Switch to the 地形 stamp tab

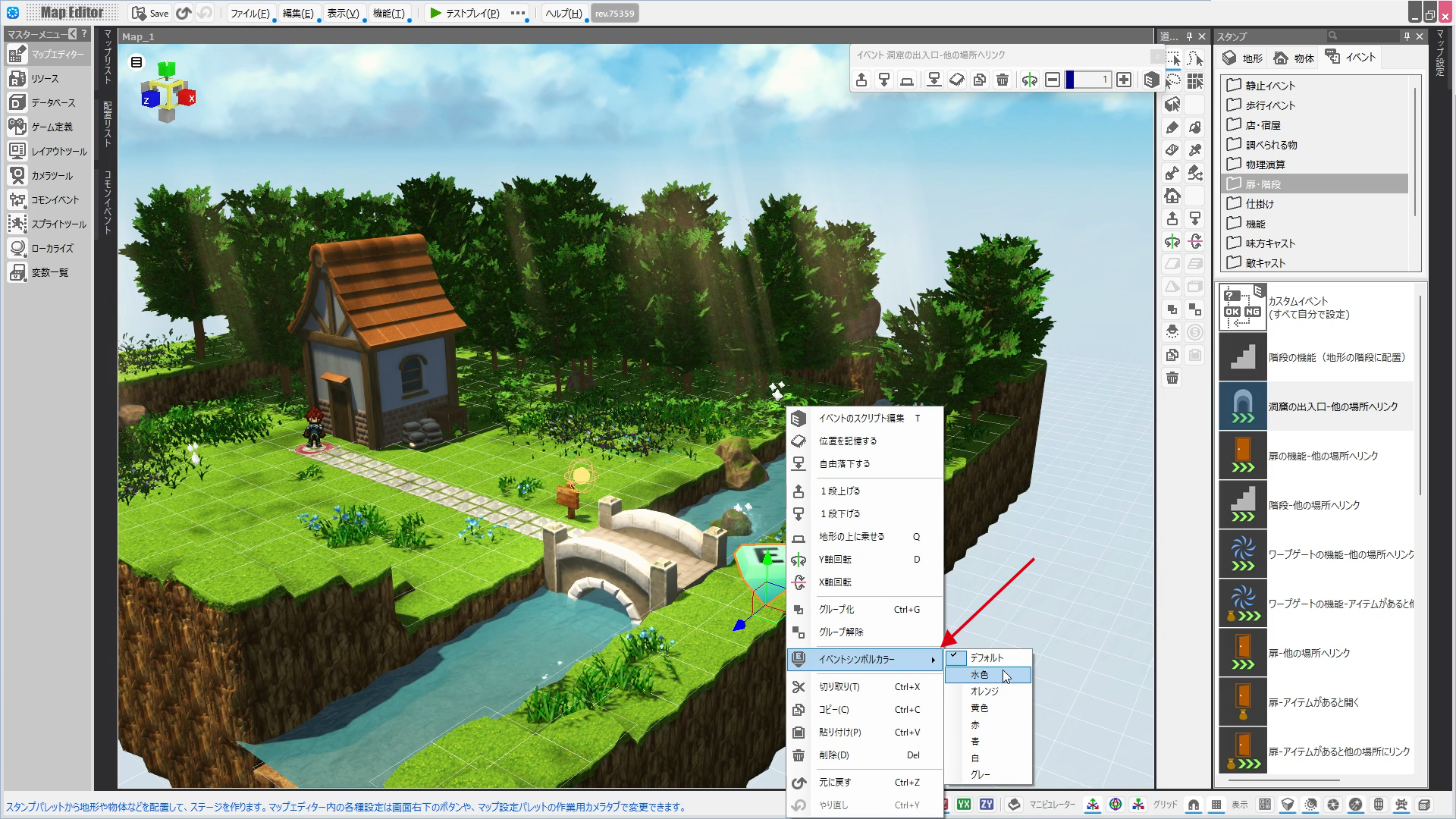pyautogui.click(x=1242, y=58)
